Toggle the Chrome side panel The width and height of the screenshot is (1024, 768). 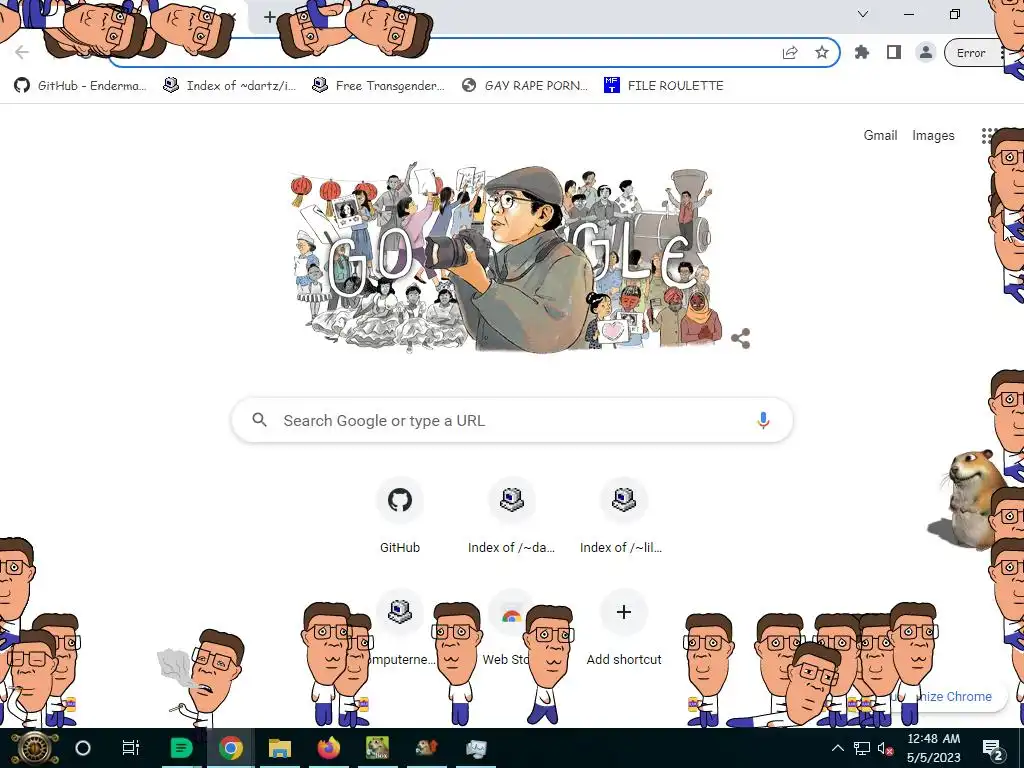tap(894, 53)
